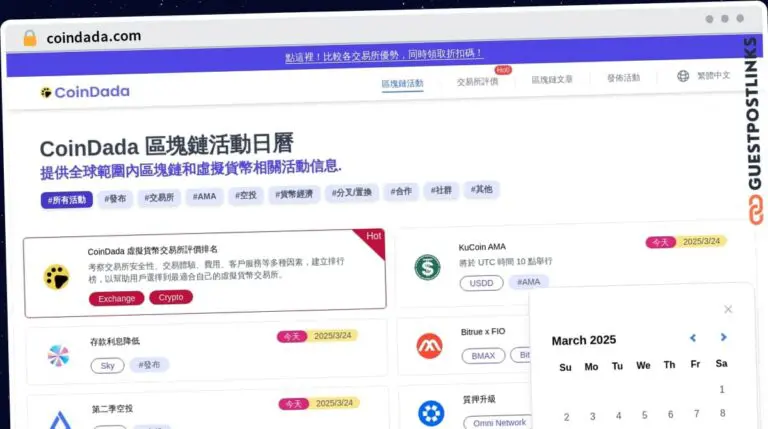Viewport: 768px width, 429px height.
Task: Open the 區塊鏈活動 nav tab
Action: (x=402, y=83)
